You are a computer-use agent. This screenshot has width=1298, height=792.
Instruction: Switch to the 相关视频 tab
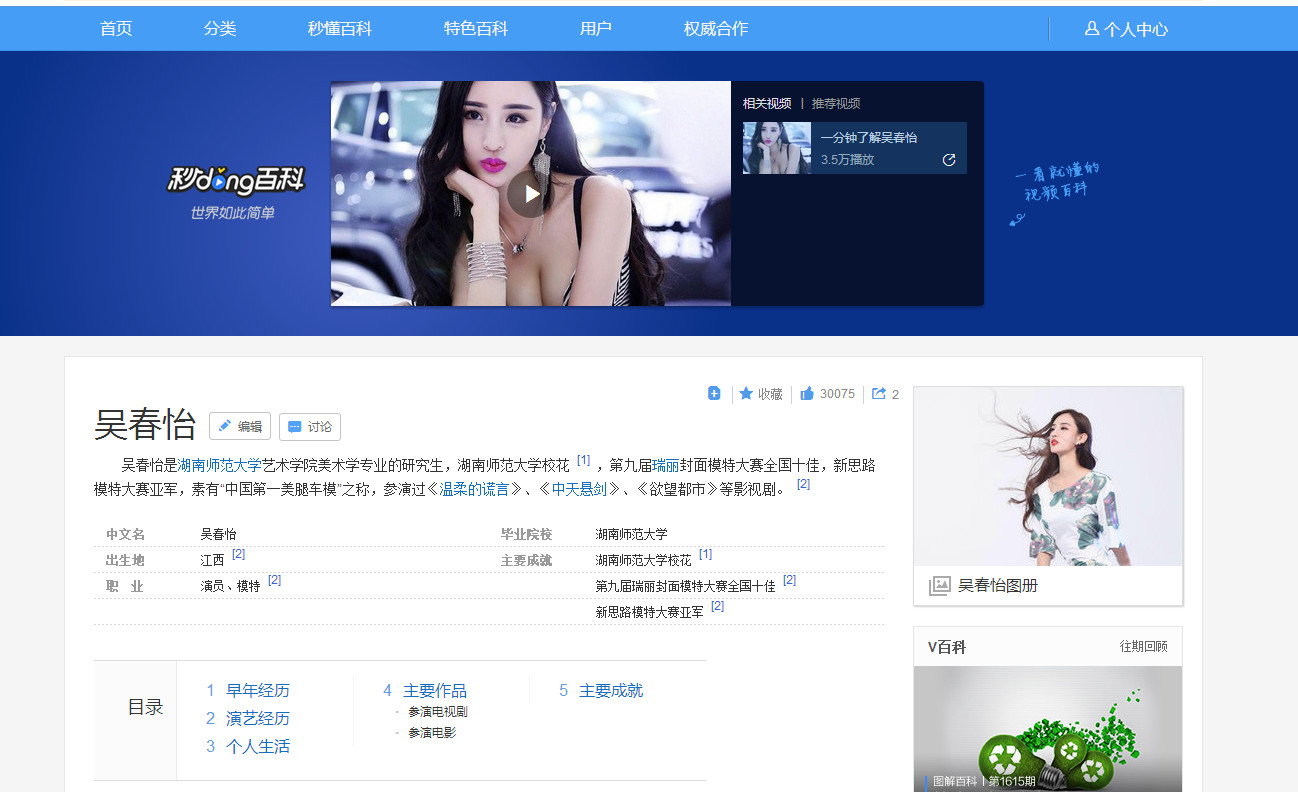[765, 103]
